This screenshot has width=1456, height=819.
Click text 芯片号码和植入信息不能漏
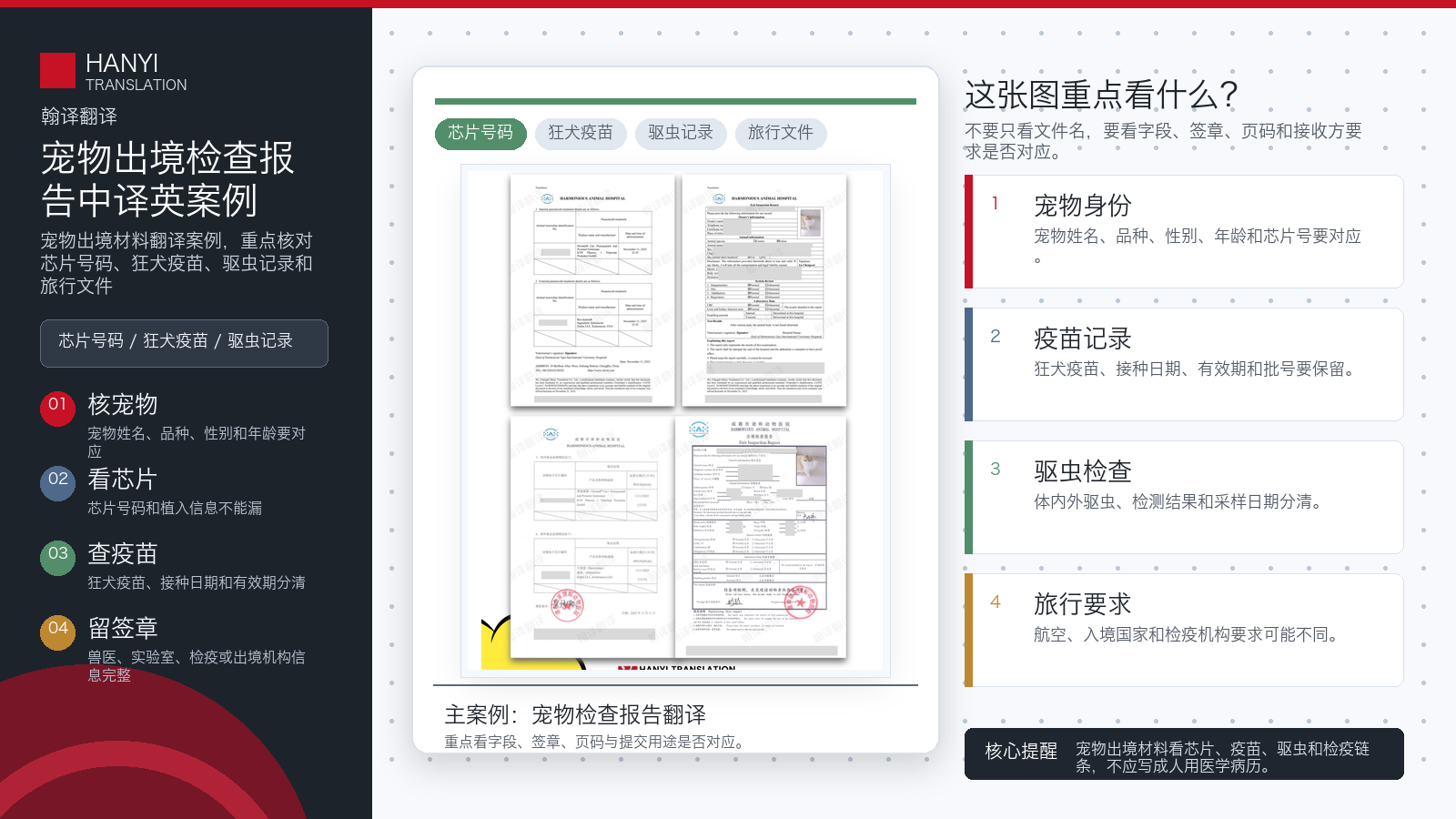click(175, 508)
